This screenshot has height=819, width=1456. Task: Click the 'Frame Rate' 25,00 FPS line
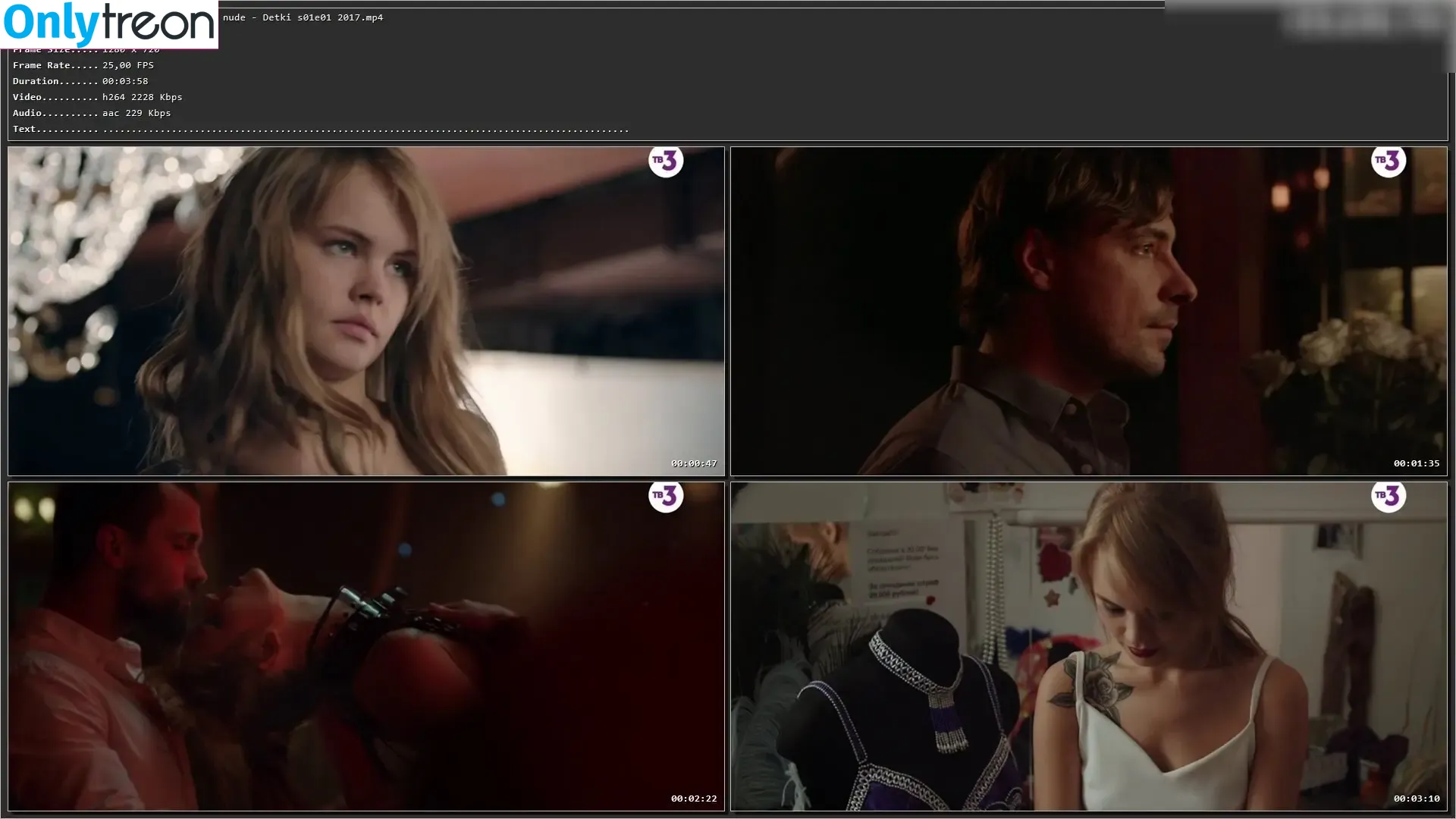click(83, 65)
